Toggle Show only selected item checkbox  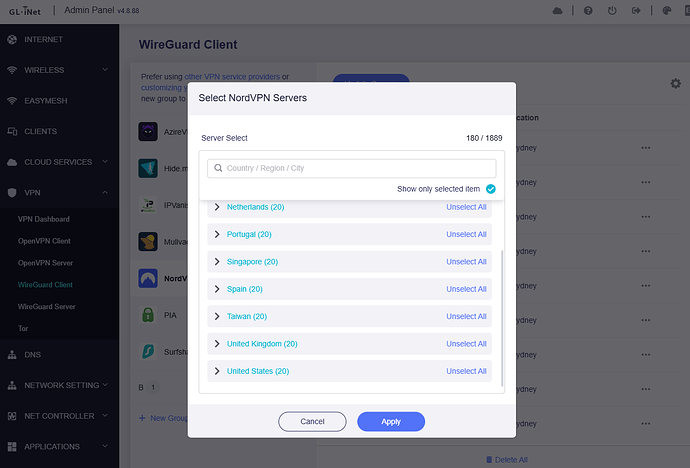click(490, 189)
